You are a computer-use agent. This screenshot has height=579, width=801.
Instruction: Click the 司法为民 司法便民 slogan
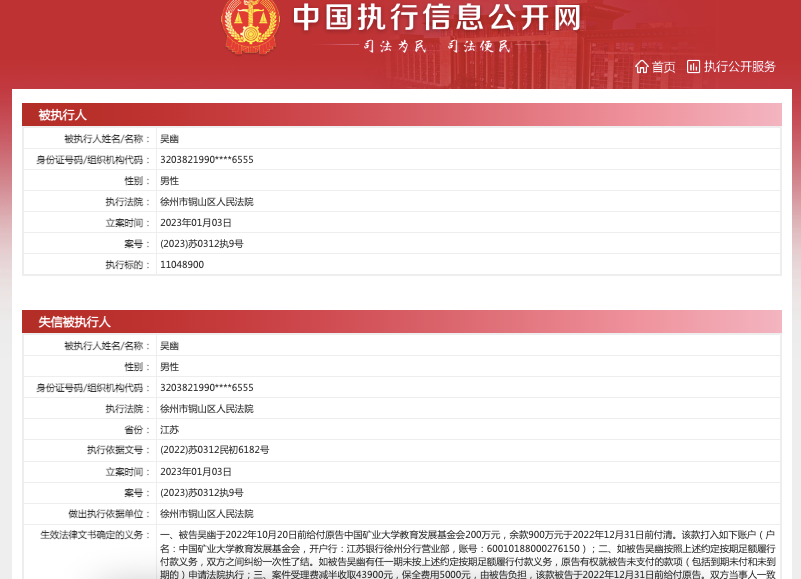[436, 46]
